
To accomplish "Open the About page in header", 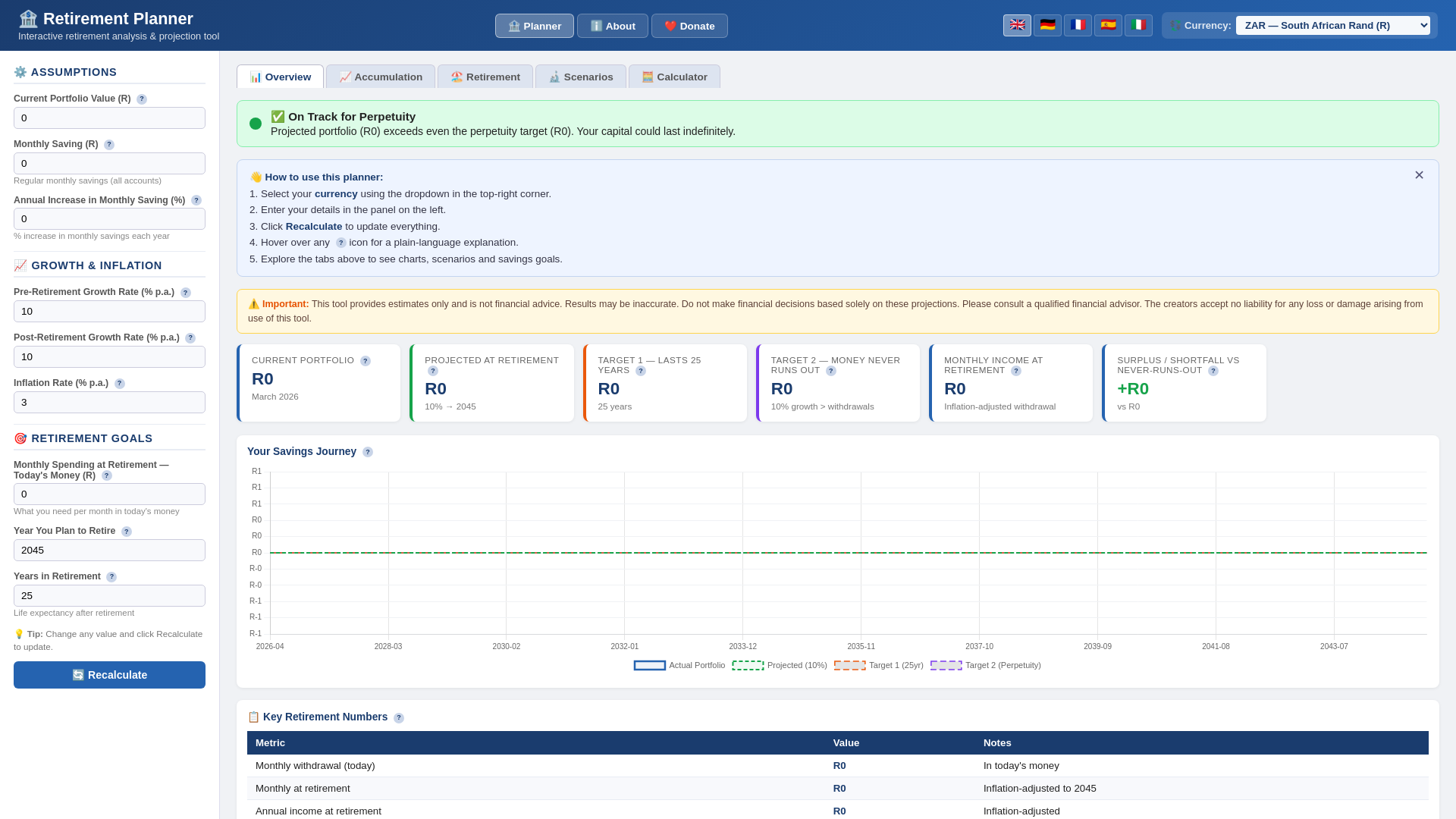I will (x=613, y=26).
